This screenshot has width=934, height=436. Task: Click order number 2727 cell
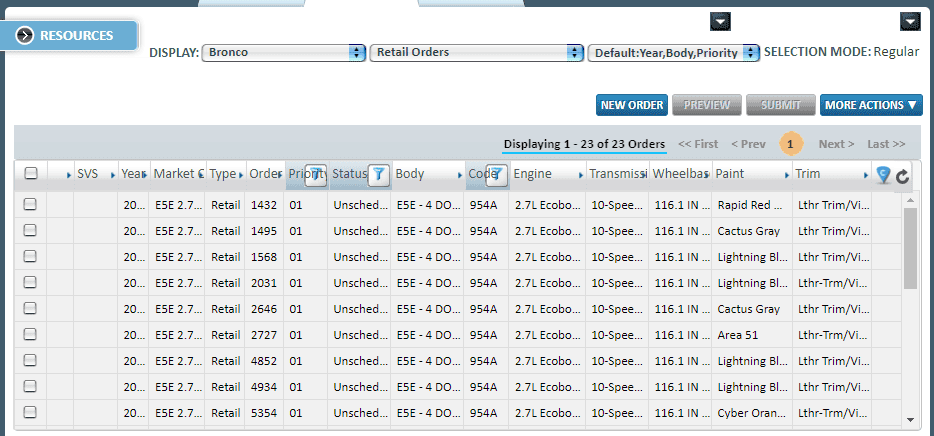pos(264,335)
